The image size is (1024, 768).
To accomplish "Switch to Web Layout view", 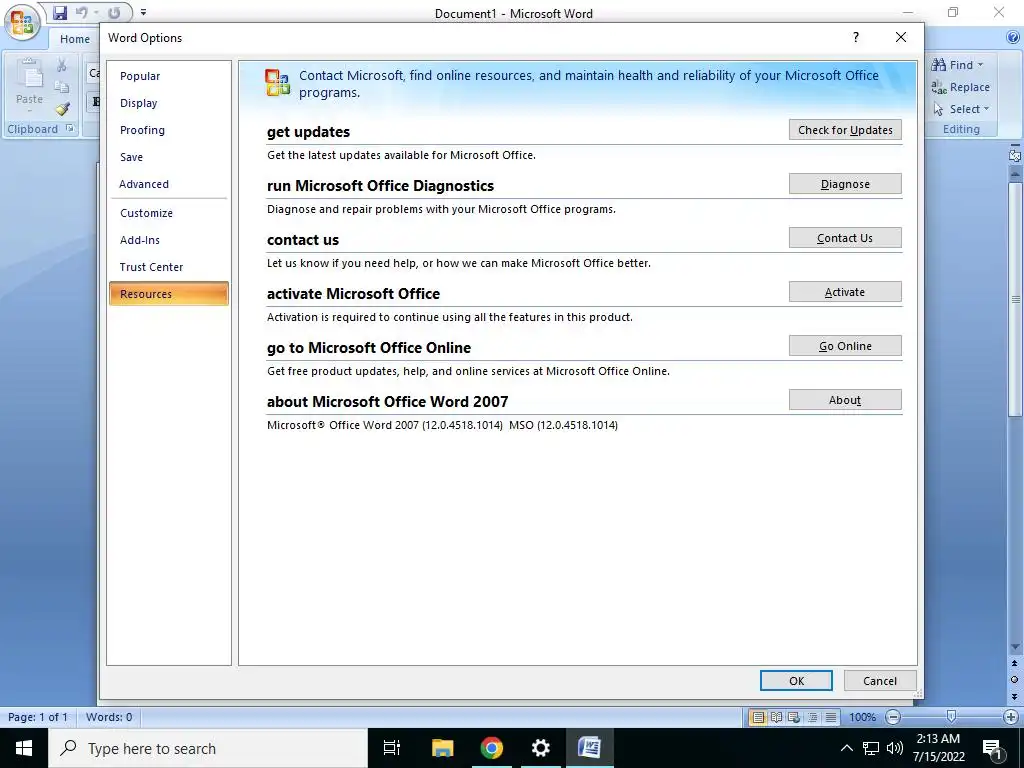I will click(794, 717).
